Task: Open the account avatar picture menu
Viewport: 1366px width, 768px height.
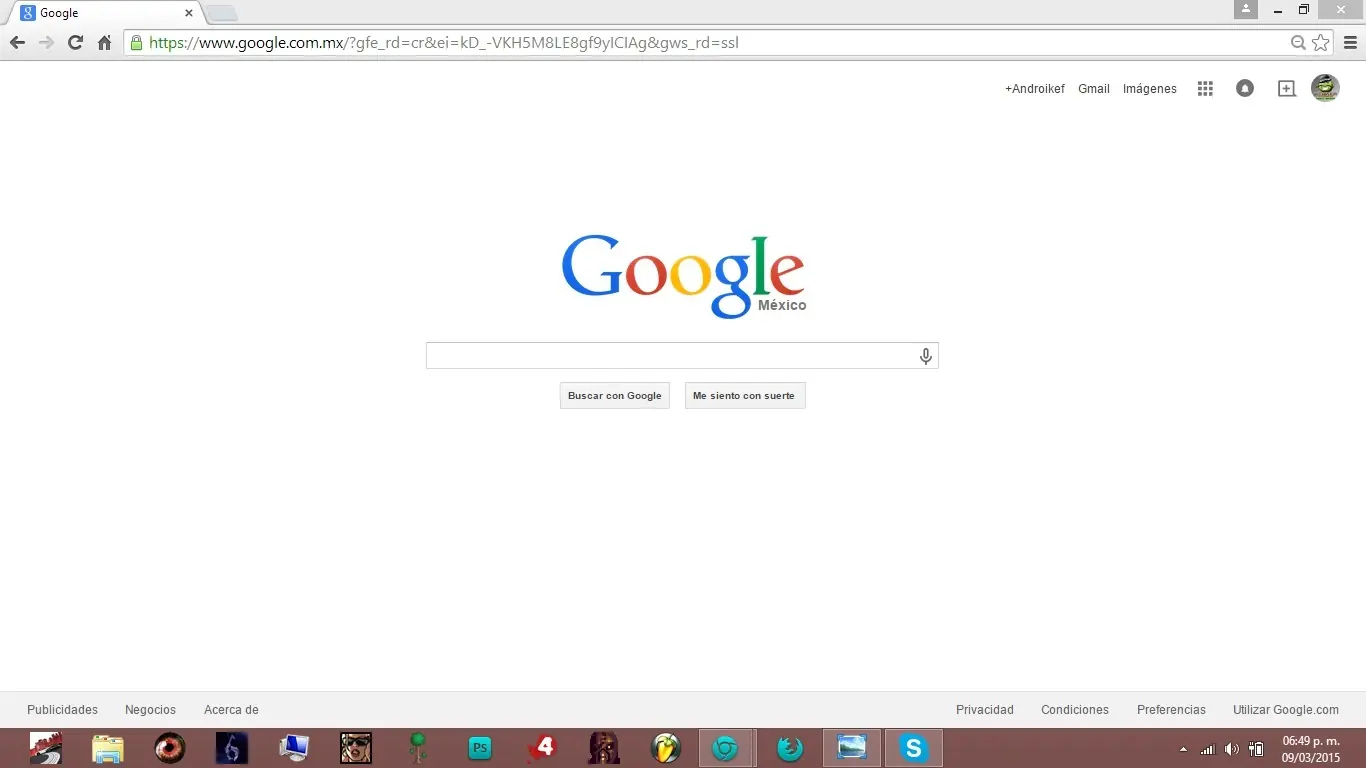Action: 1325,88
